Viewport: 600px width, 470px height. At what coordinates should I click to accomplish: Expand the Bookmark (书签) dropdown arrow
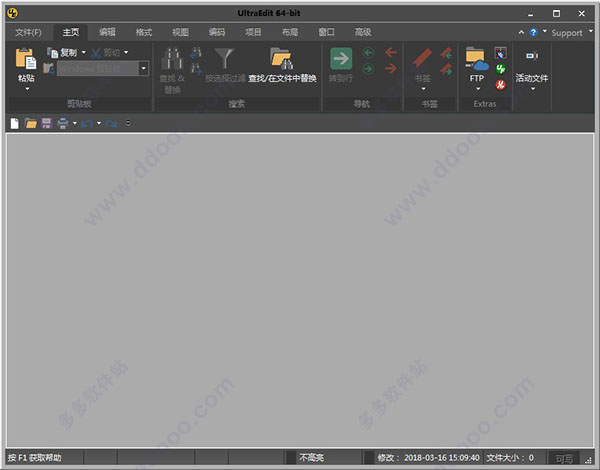423,89
